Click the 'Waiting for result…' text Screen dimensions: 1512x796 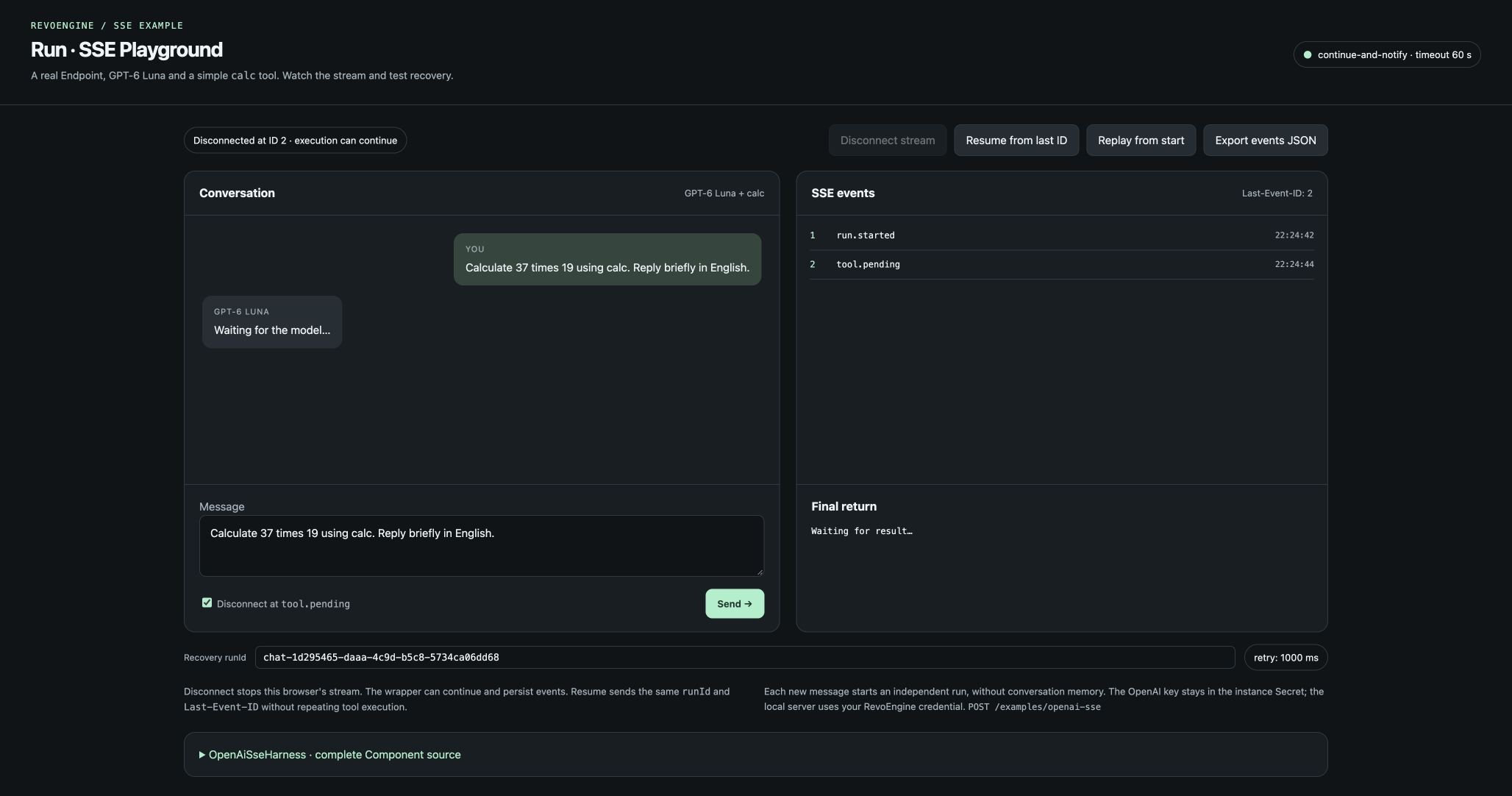coord(861,531)
